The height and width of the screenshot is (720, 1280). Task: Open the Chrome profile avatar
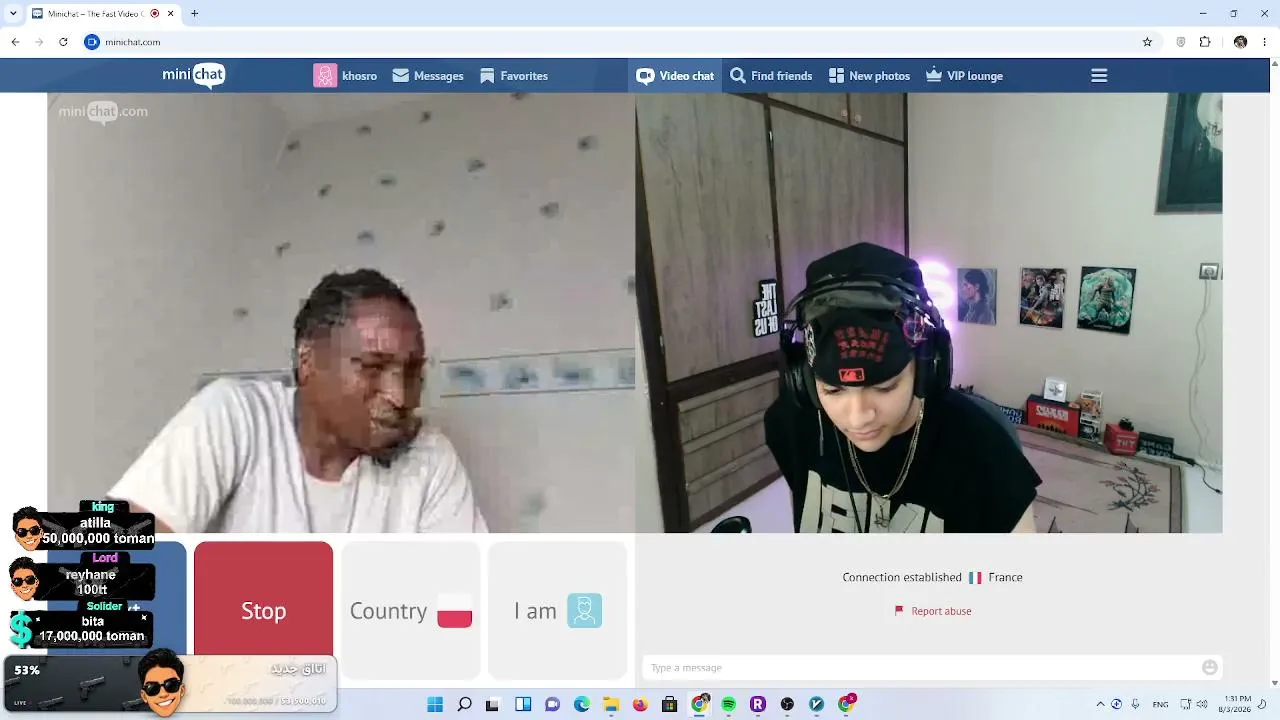1240,42
